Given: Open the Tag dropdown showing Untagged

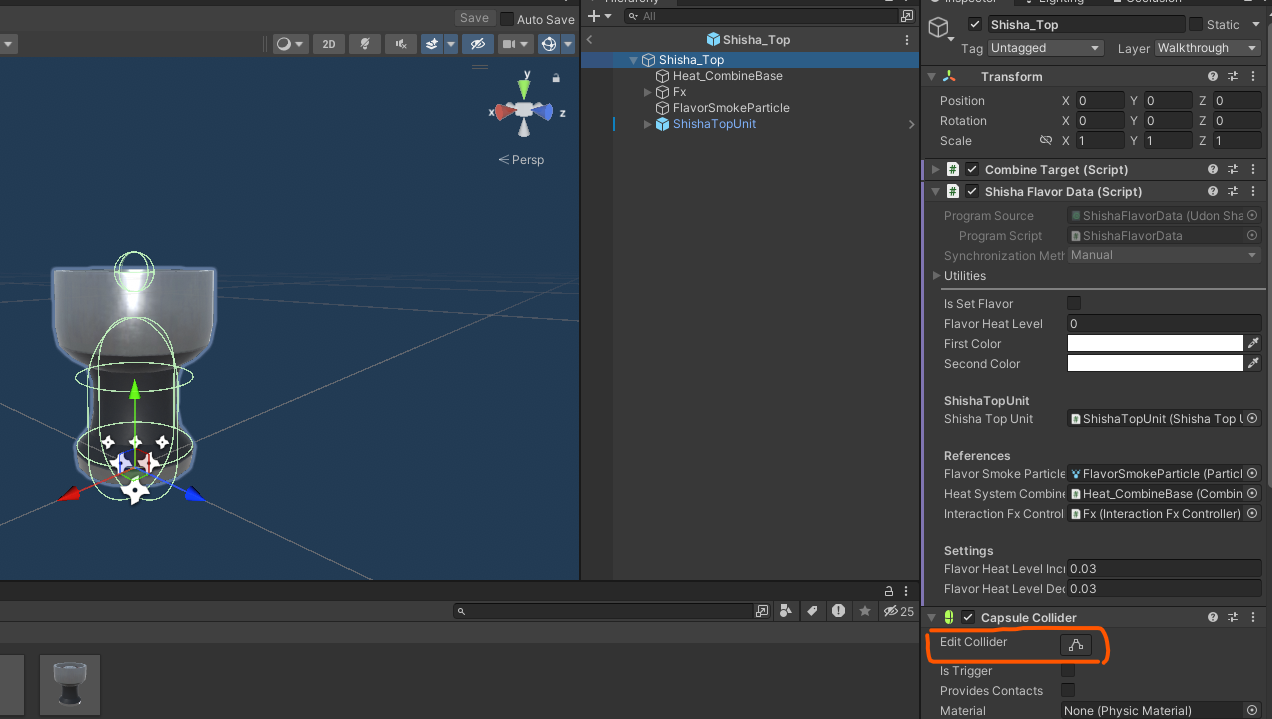Looking at the screenshot, I should point(1045,48).
